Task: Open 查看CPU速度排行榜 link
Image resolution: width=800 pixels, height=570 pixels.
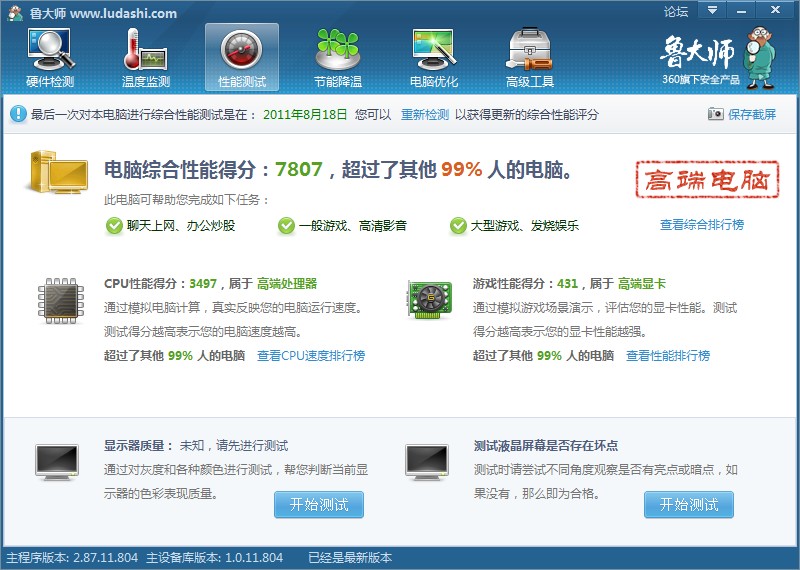Action: [311, 356]
